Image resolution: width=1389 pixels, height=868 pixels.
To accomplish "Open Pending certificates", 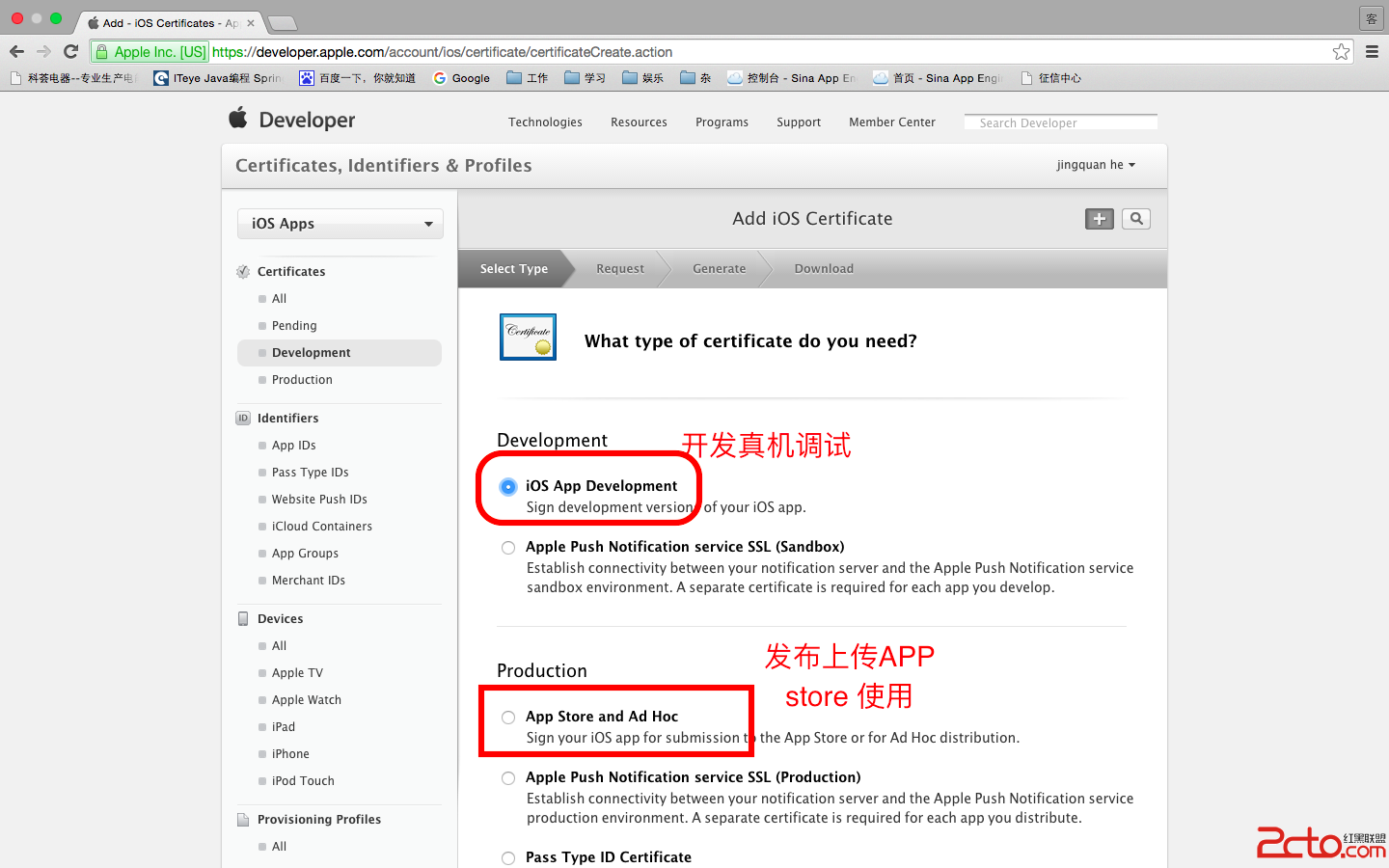I will [294, 326].
